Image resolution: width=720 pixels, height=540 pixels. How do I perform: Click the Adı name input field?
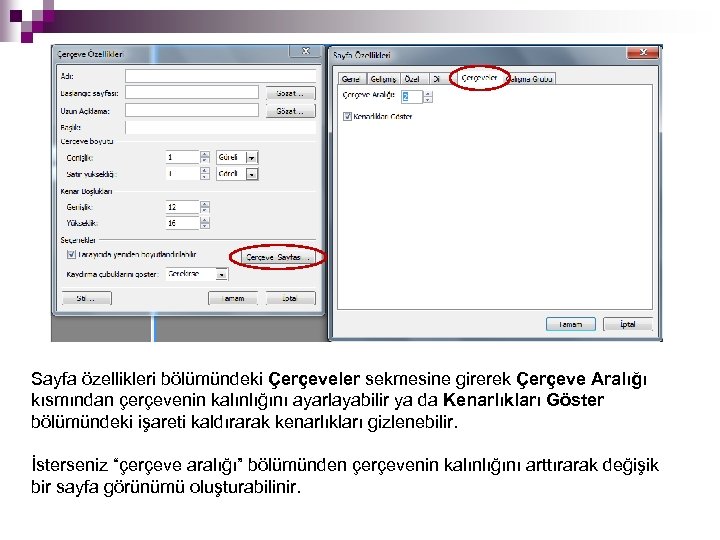tap(220, 76)
